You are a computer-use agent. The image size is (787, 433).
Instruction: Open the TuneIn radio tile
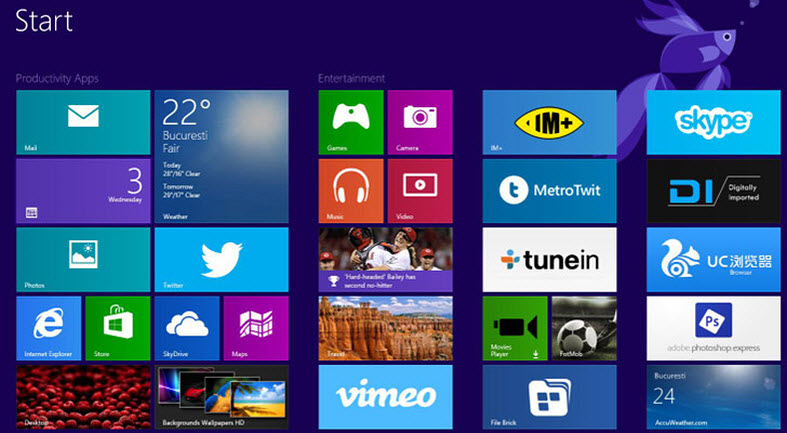click(x=549, y=259)
